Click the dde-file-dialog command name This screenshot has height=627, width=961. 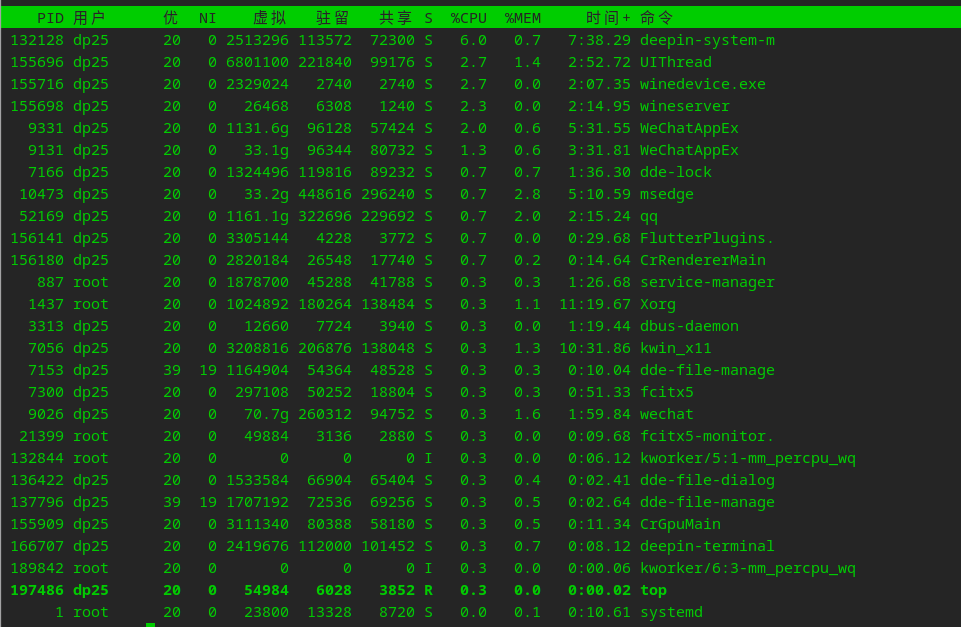(x=707, y=481)
